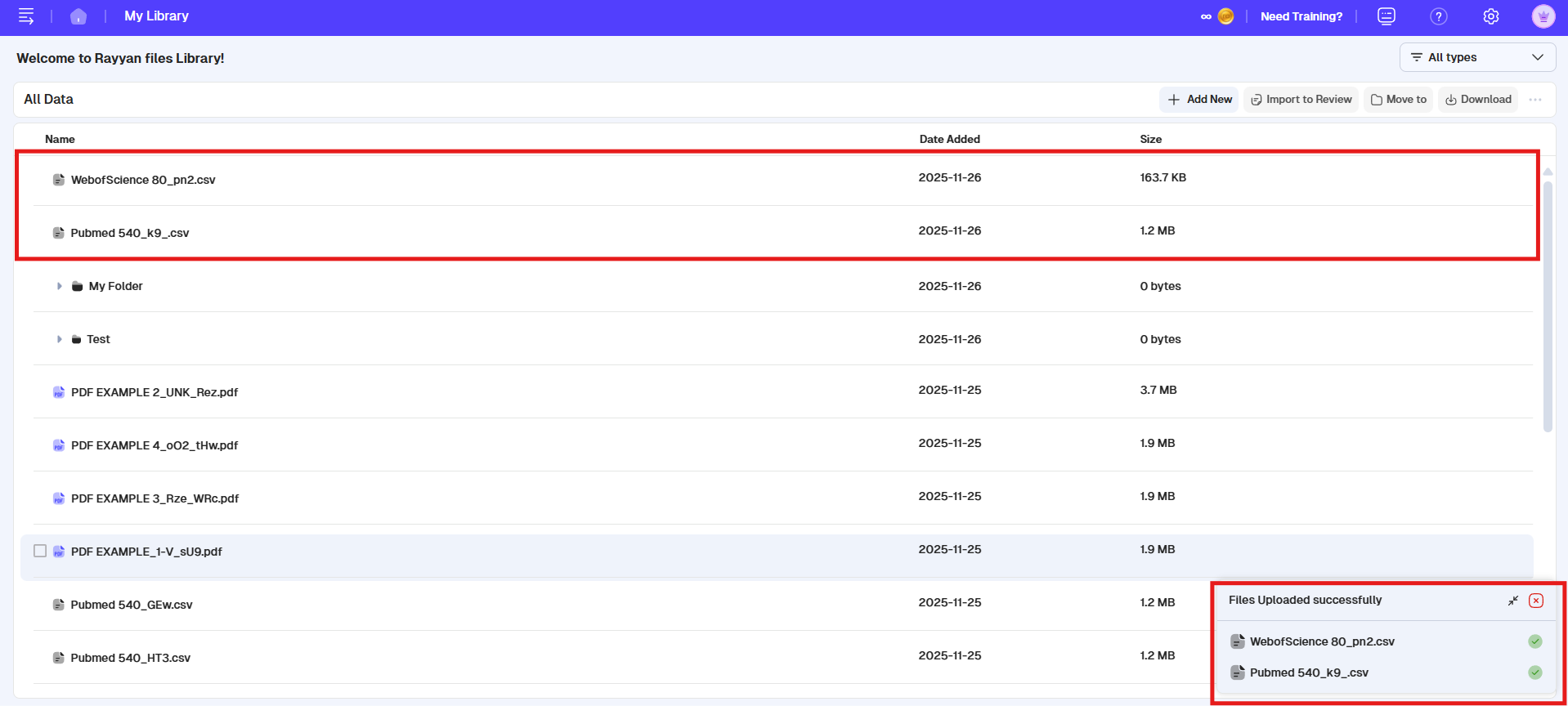Expand the My Folder folder
Image resolution: width=1568 pixels, height=706 pixels.
pyautogui.click(x=59, y=286)
